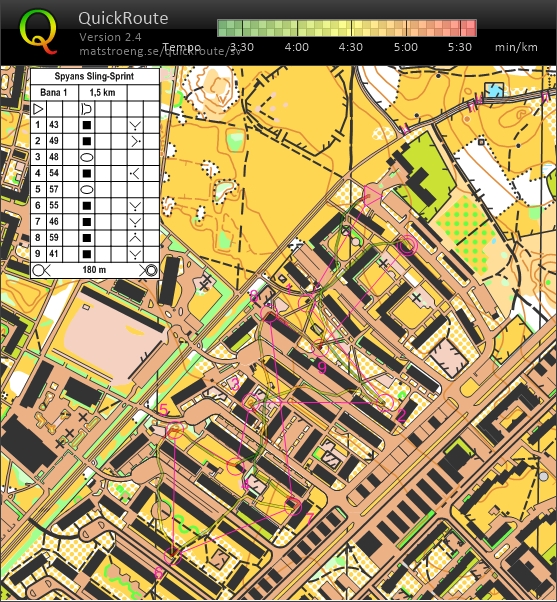Click the blue pond on the map
Viewport: 557px width, 602px height.
(494, 90)
